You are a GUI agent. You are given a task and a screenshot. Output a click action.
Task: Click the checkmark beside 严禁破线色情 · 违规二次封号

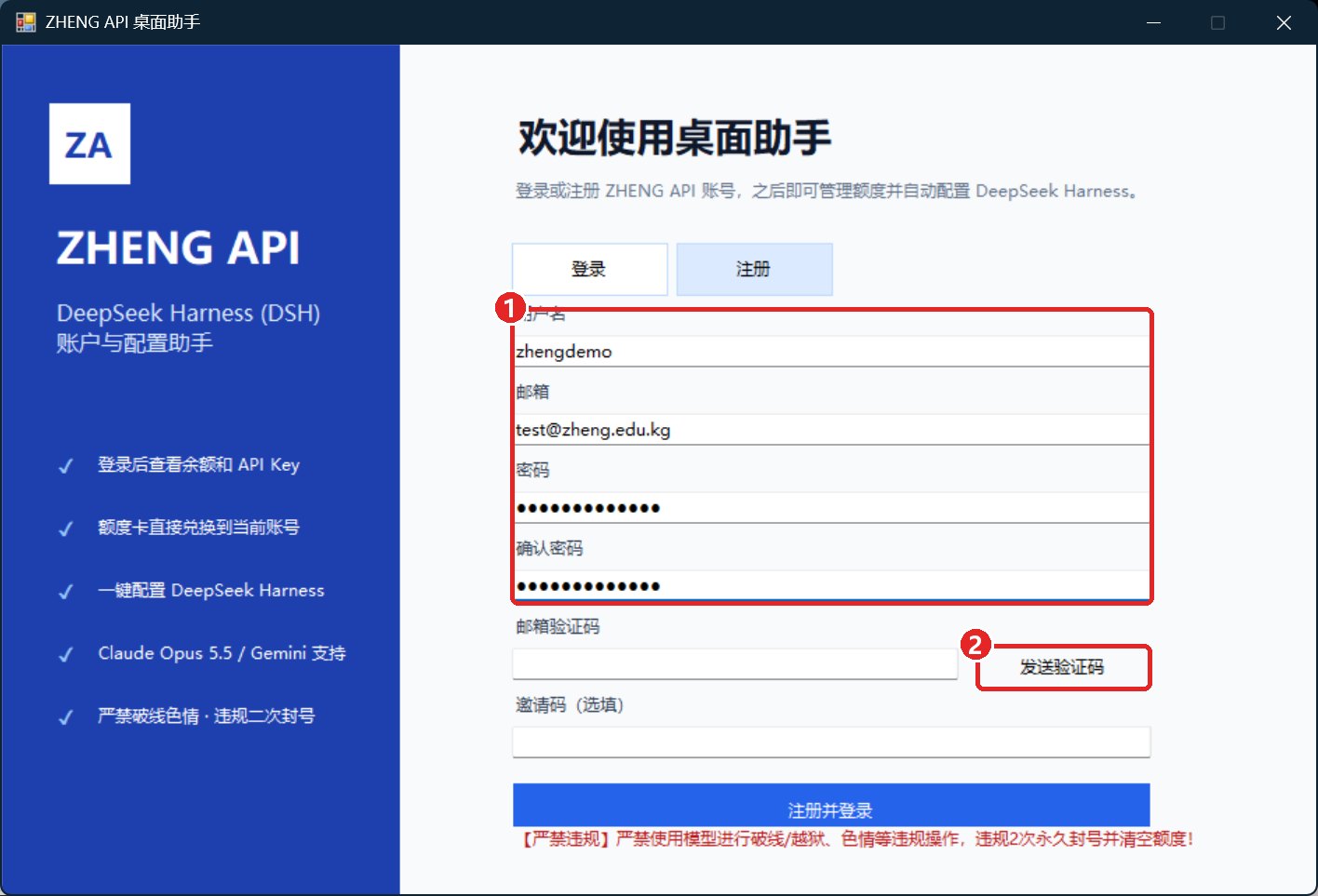pyautogui.click(x=66, y=717)
